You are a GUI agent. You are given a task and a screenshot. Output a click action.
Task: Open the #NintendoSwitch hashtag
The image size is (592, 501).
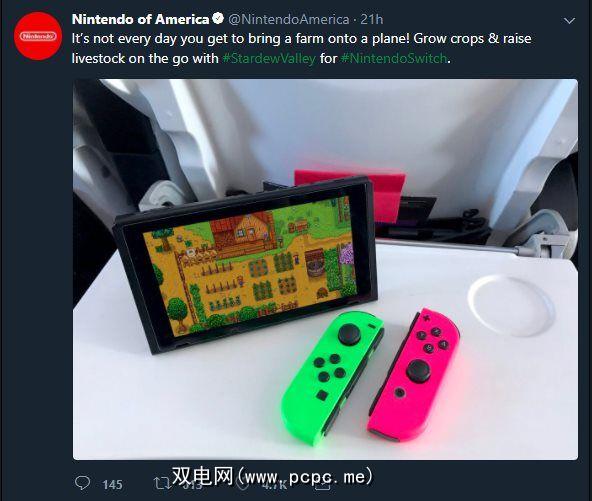click(x=394, y=59)
